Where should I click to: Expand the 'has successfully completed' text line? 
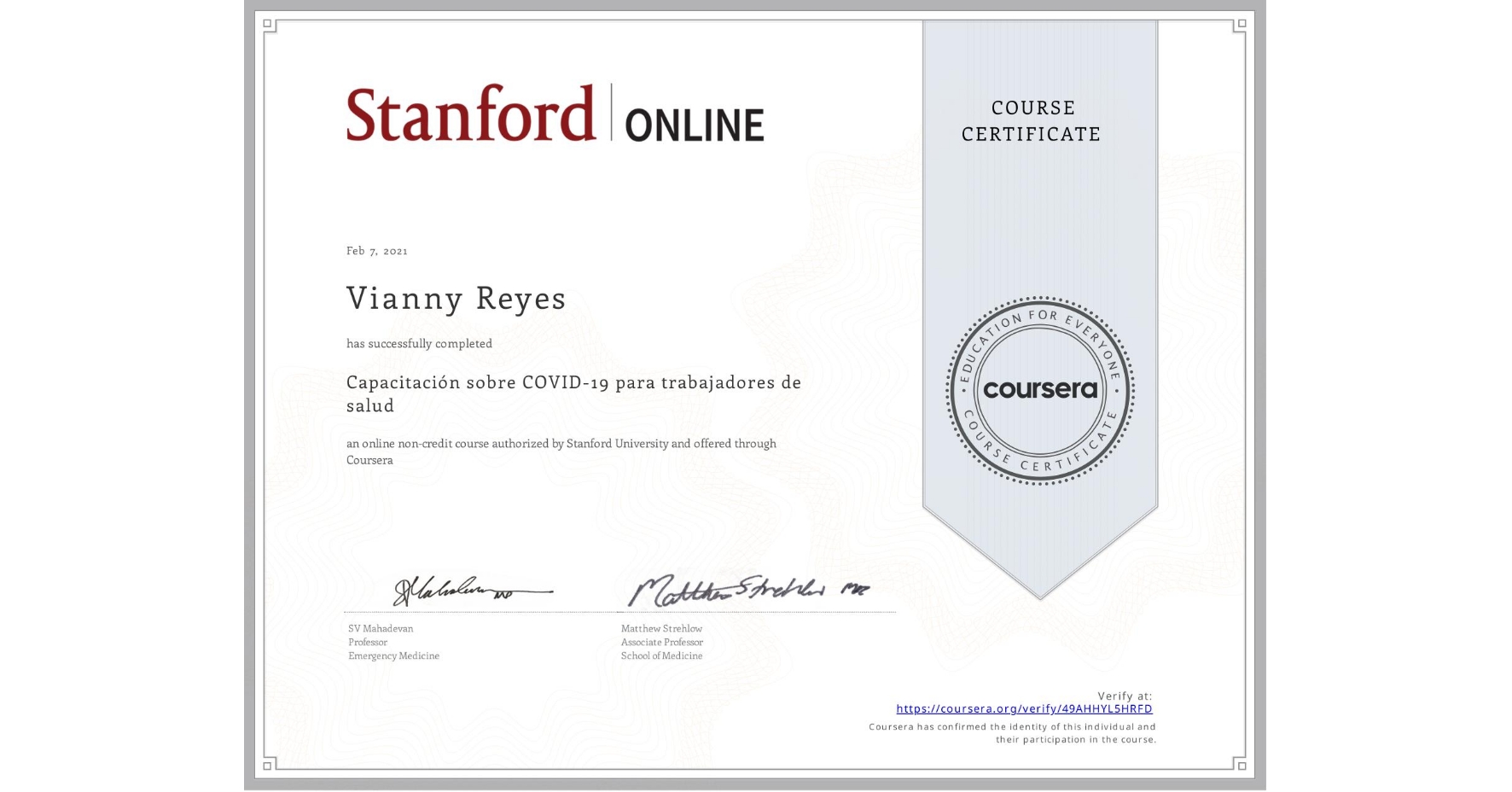tap(419, 343)
